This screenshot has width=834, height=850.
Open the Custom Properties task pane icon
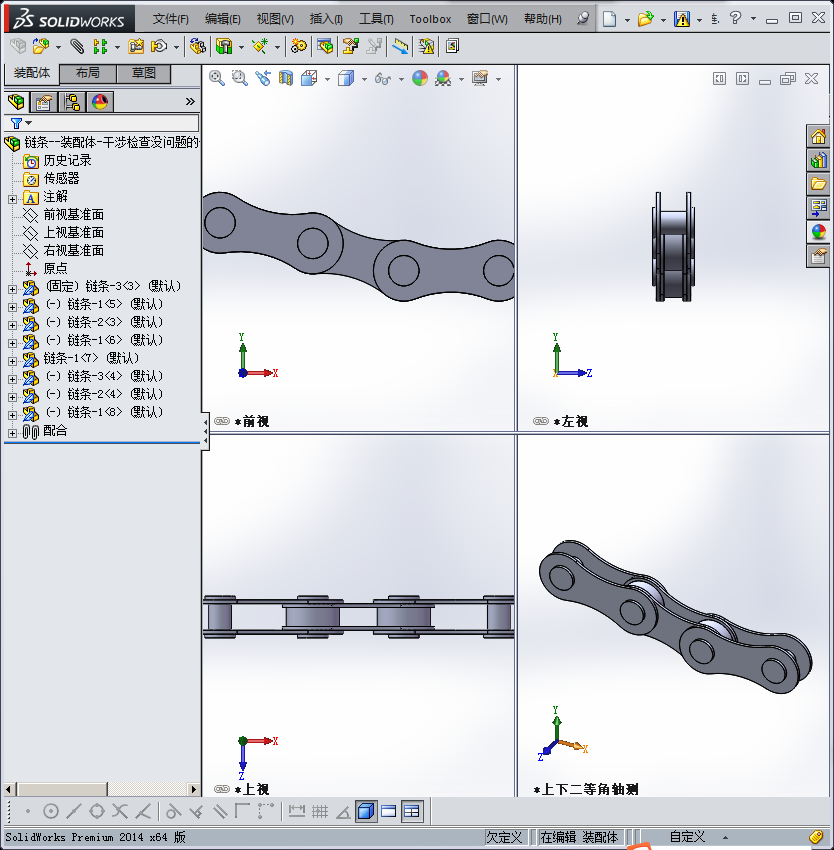tap(818, 256)
